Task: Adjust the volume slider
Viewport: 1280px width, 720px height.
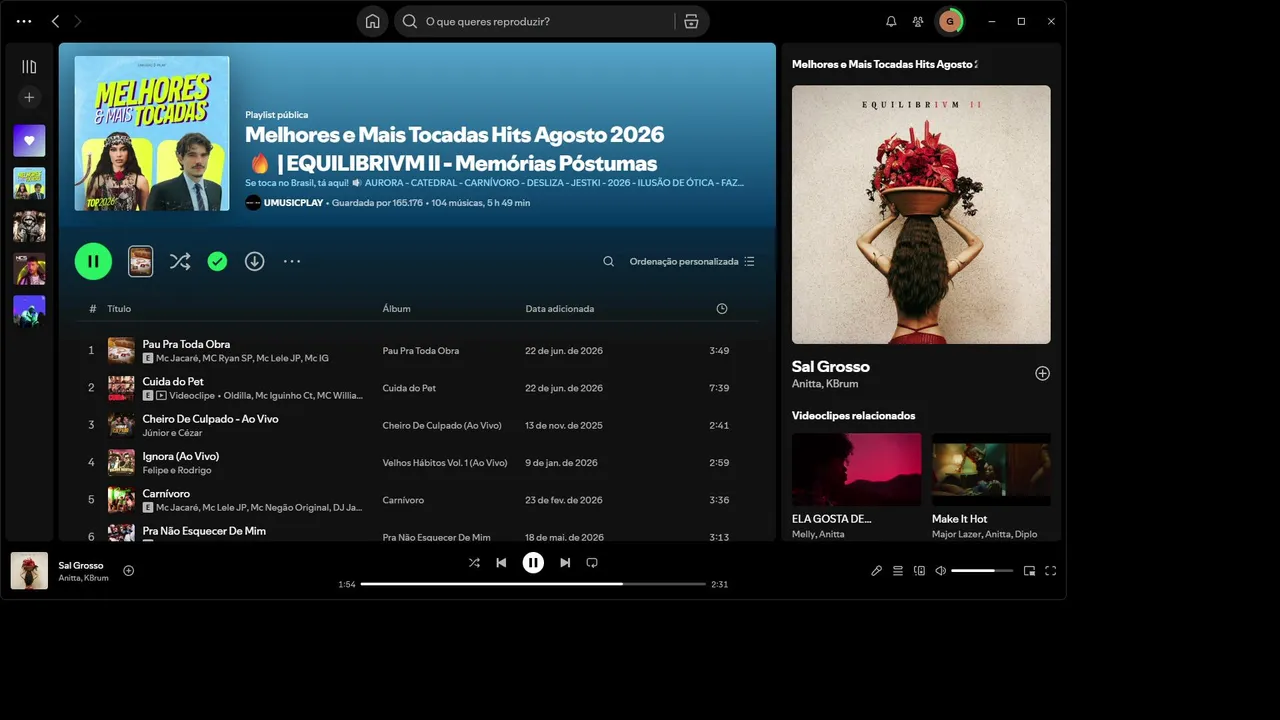Action: point(982,571)
